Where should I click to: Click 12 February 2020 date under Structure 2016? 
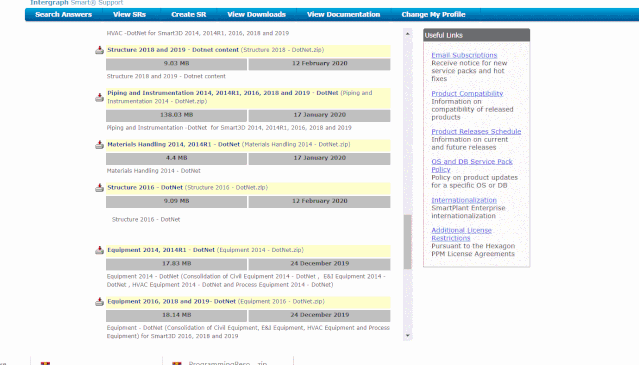(320, 202)
